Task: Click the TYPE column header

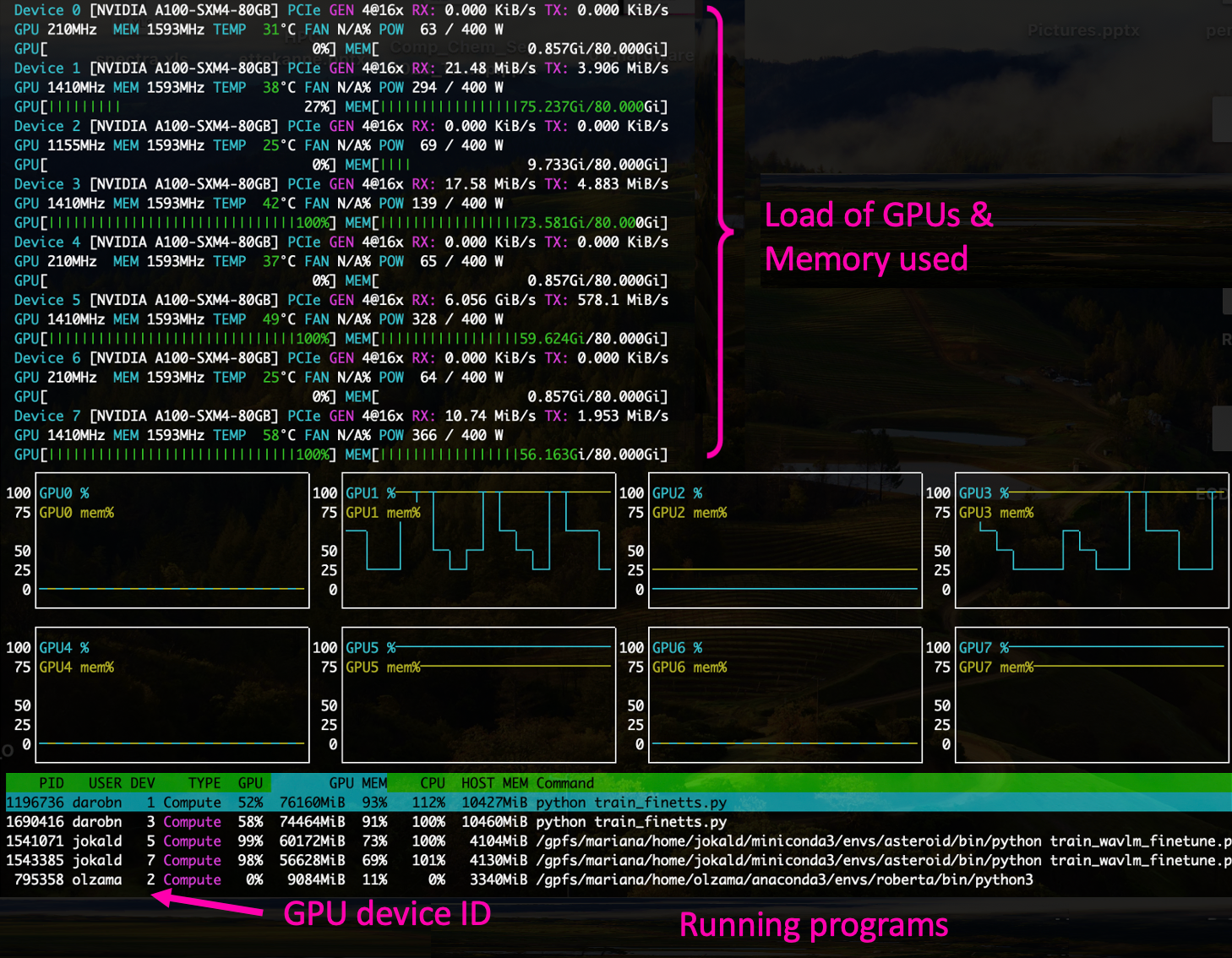Action: 204,783
